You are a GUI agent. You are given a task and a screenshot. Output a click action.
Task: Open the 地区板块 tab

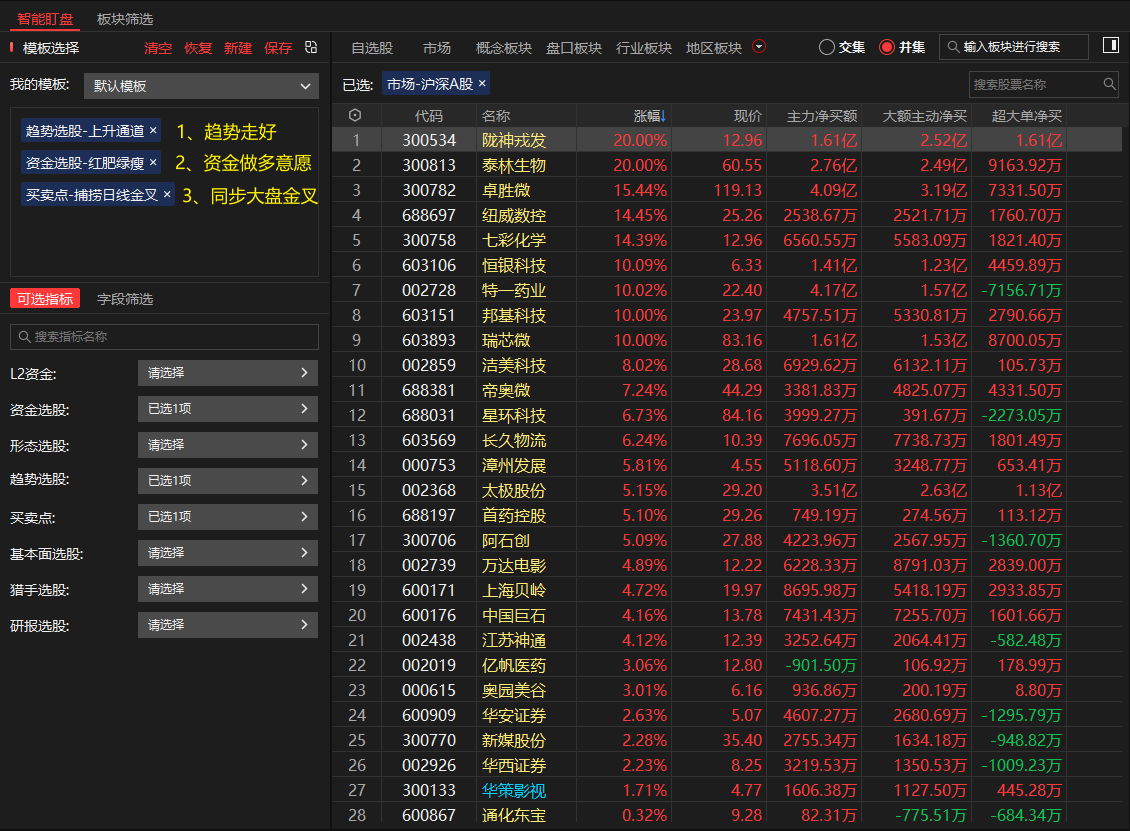point(713,48)
